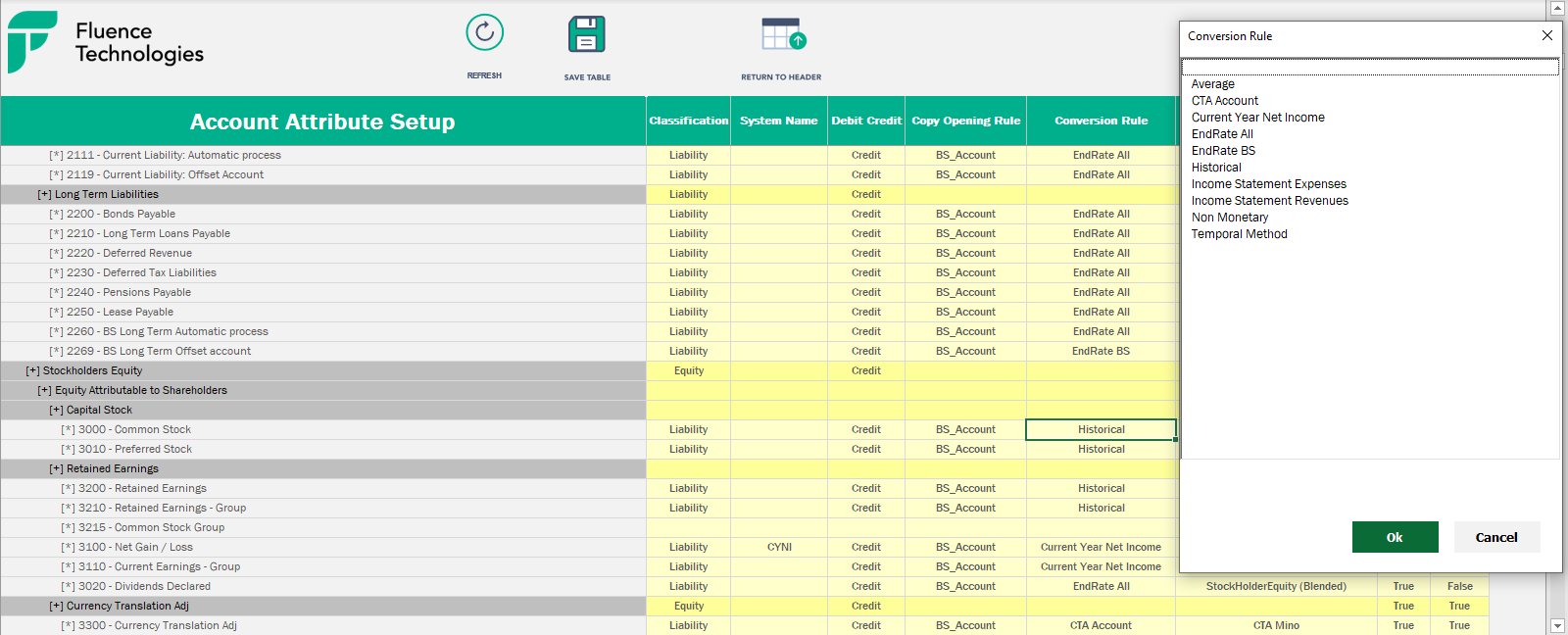
Task: Pick Income Statement Revenues option
Action: 1269,201
